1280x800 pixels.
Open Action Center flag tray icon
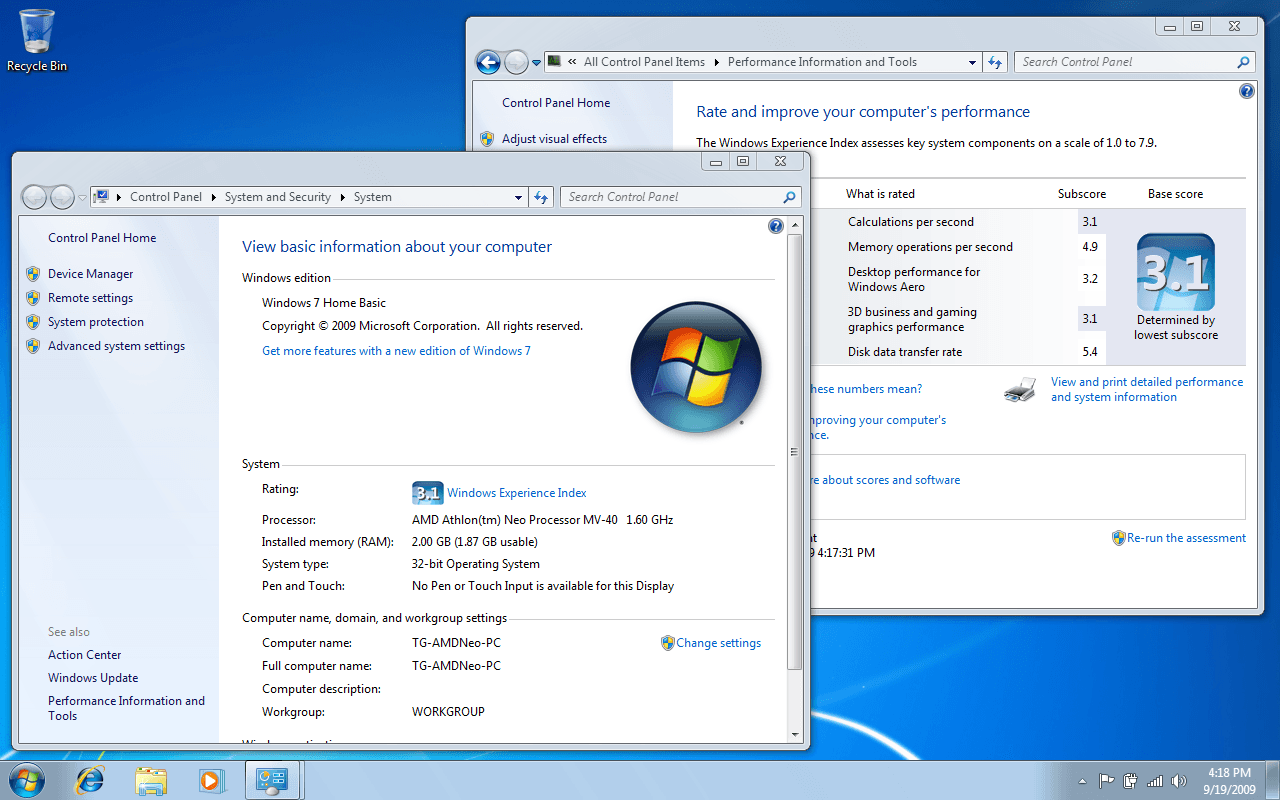(x=1107, y=781)
